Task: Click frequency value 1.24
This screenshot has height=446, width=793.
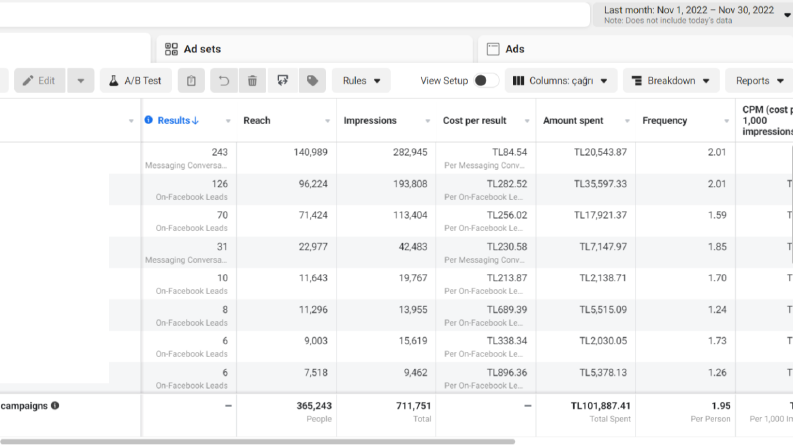Action: [717, 309]
